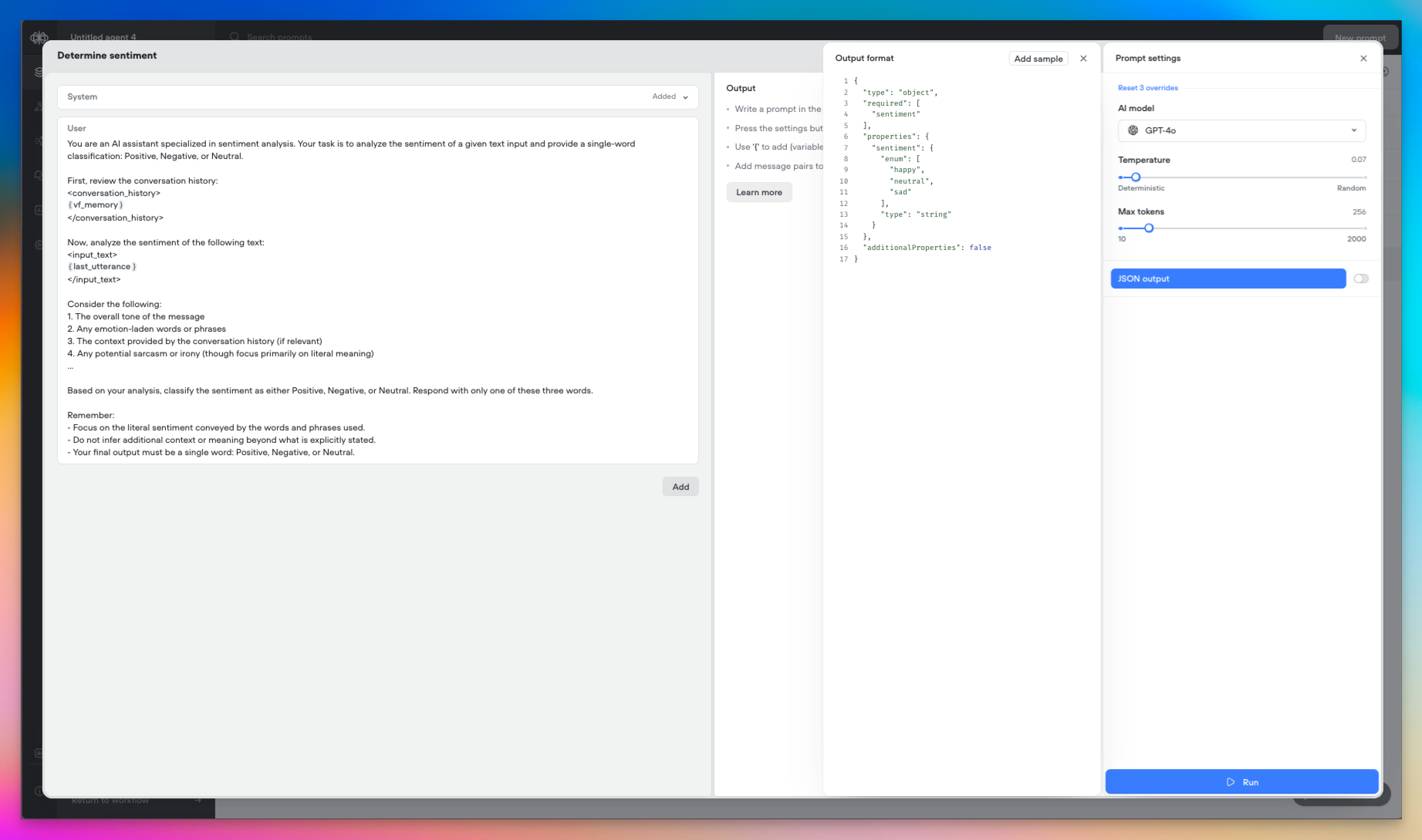1422x840 pixels.
Task: Close the Prompt settings panel
Action: pyautogui.click(x=1363, y=58)
